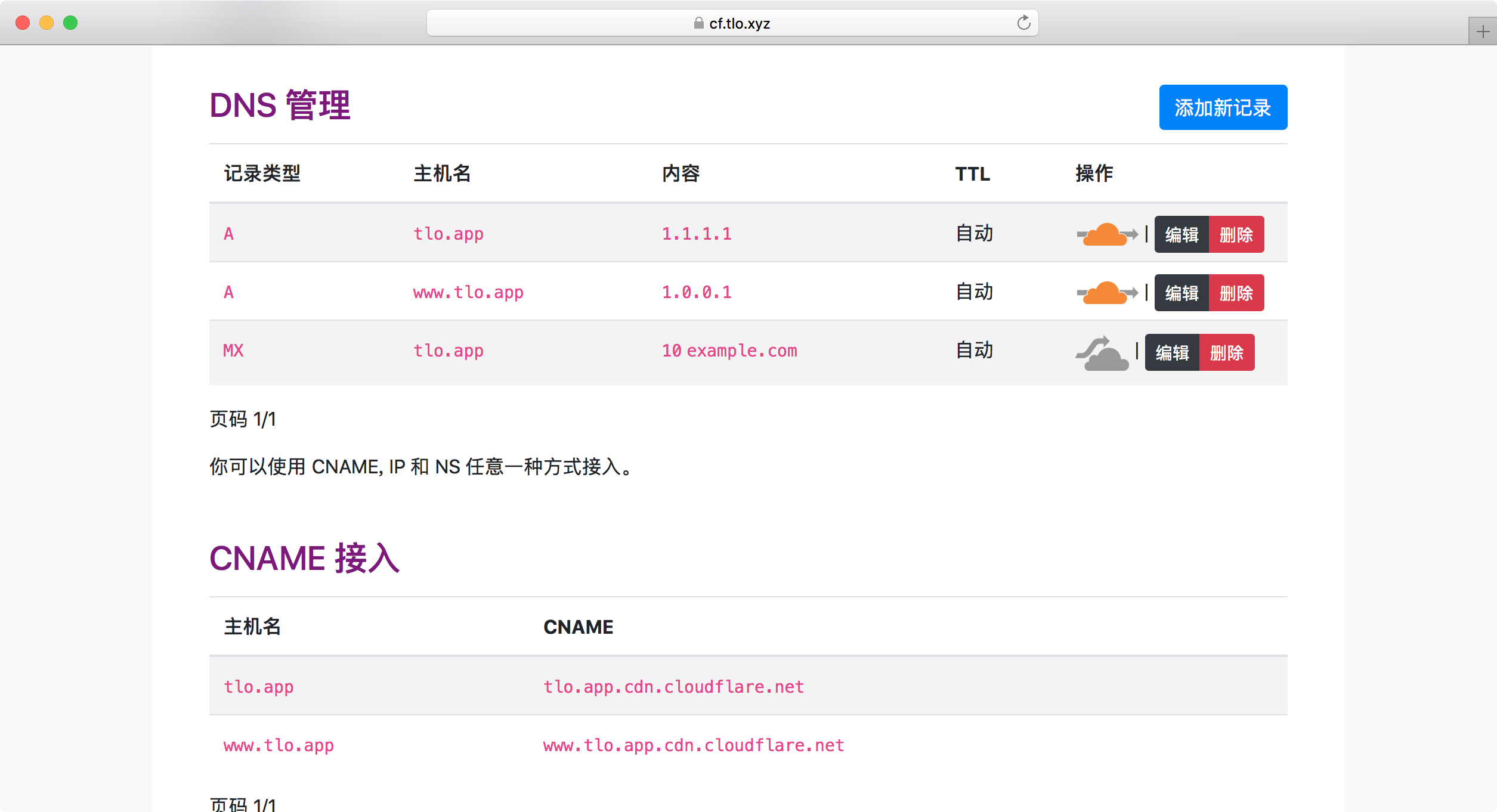The image size is (1497, 812).
Task: Click the DNS 管理 heading
Action: (280, 105)
